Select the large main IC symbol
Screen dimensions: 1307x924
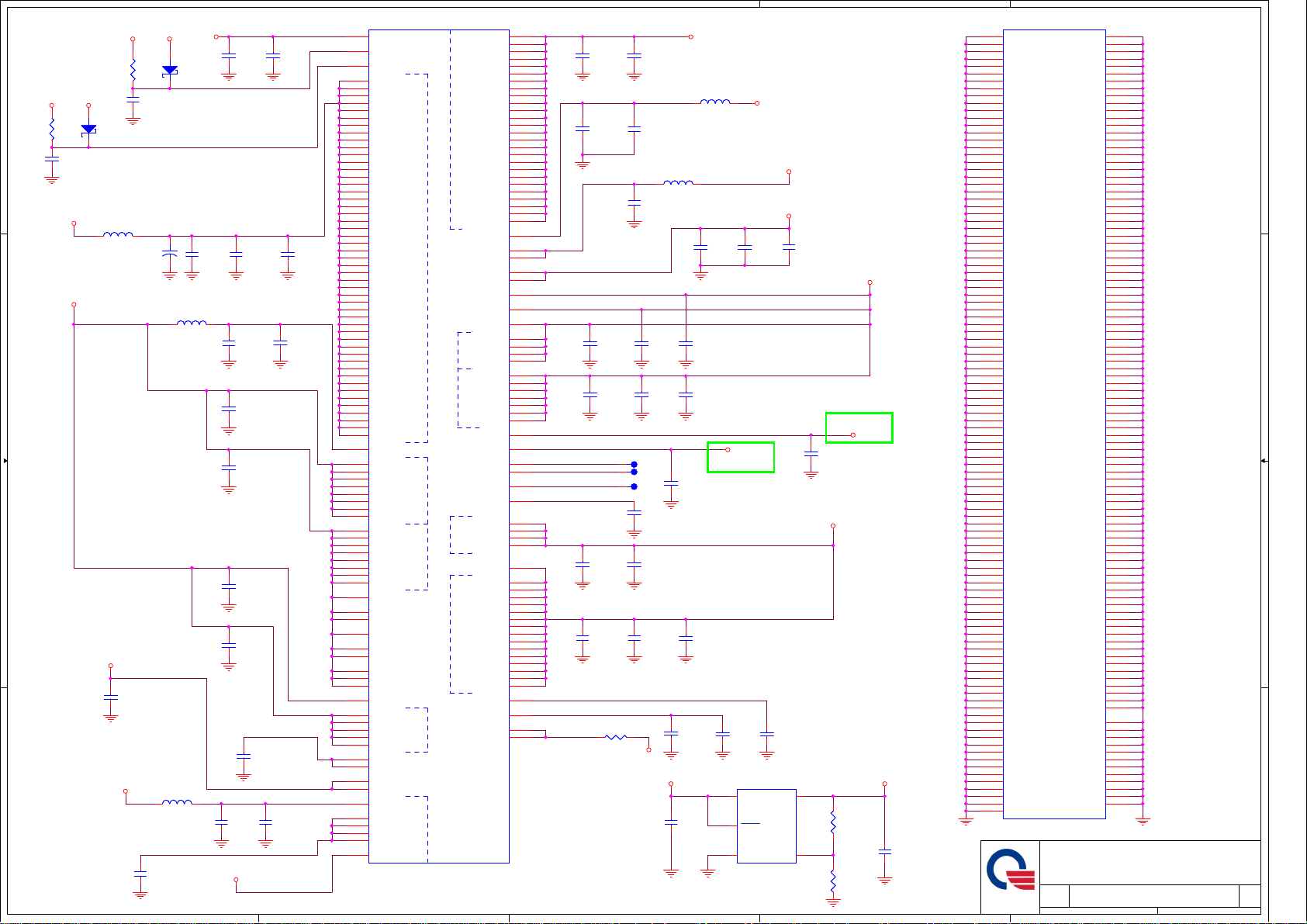(x=439, y=446)
